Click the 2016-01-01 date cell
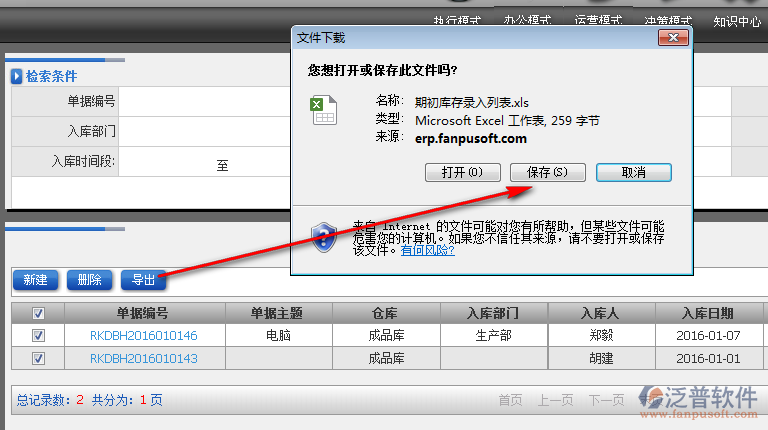Viewport: 768px width, 430px height. coord(708,358)
